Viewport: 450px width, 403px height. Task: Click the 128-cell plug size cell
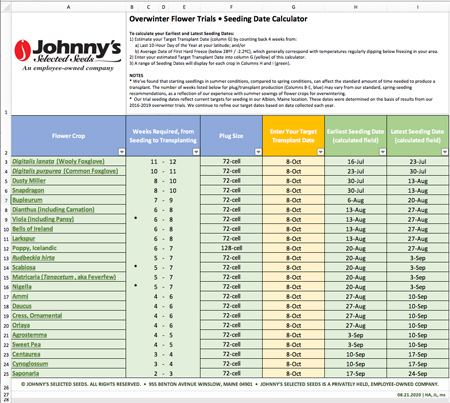231,248
